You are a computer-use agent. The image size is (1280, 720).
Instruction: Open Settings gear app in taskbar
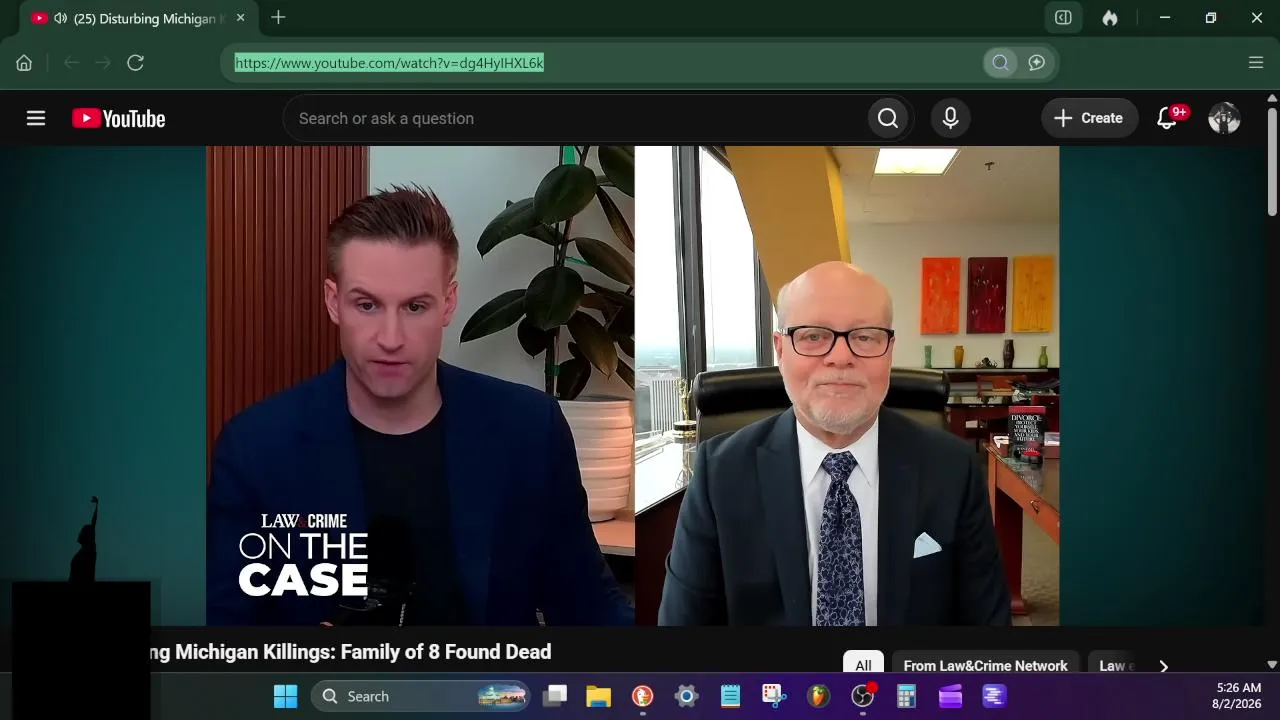(x=686, y=696)
